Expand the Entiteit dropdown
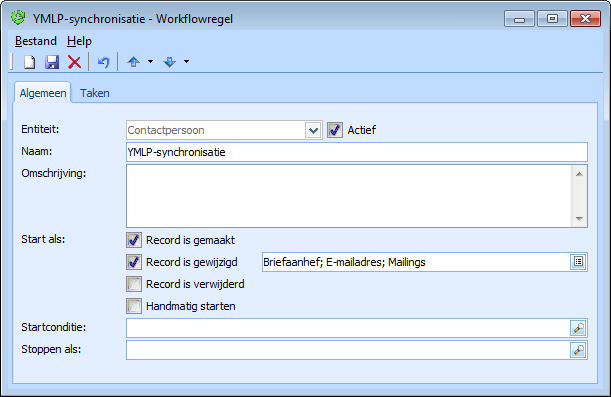This screenshot has height=397, width=611. tap(313, 130)
